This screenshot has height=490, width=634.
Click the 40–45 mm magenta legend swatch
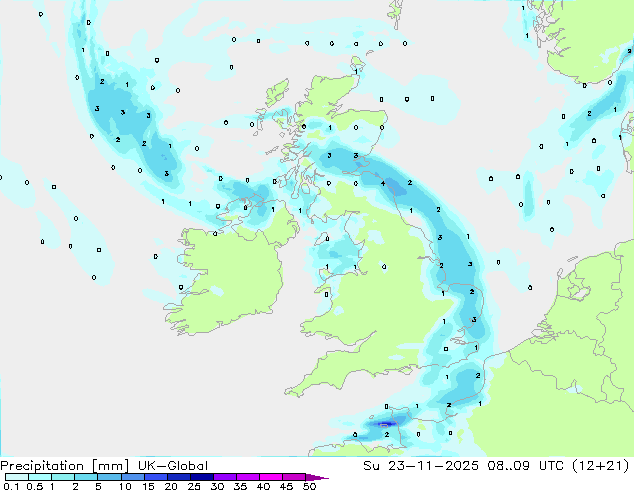(271, 477)
